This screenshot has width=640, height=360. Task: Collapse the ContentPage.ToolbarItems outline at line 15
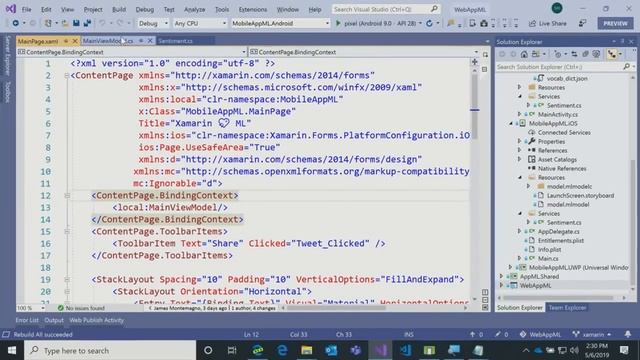point(67,231)
